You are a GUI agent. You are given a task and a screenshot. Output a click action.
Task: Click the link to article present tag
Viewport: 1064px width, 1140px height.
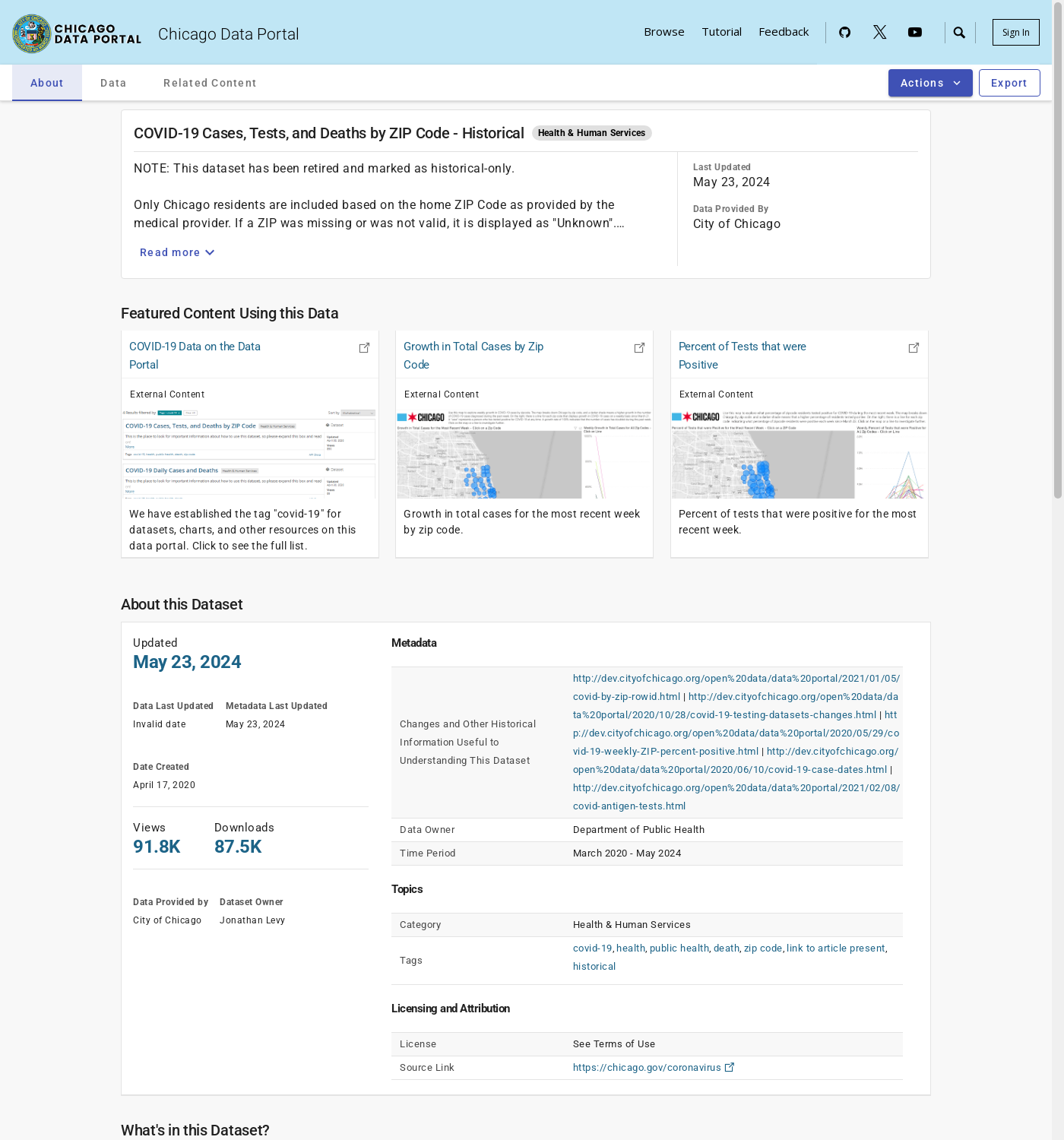coord(836,948)
